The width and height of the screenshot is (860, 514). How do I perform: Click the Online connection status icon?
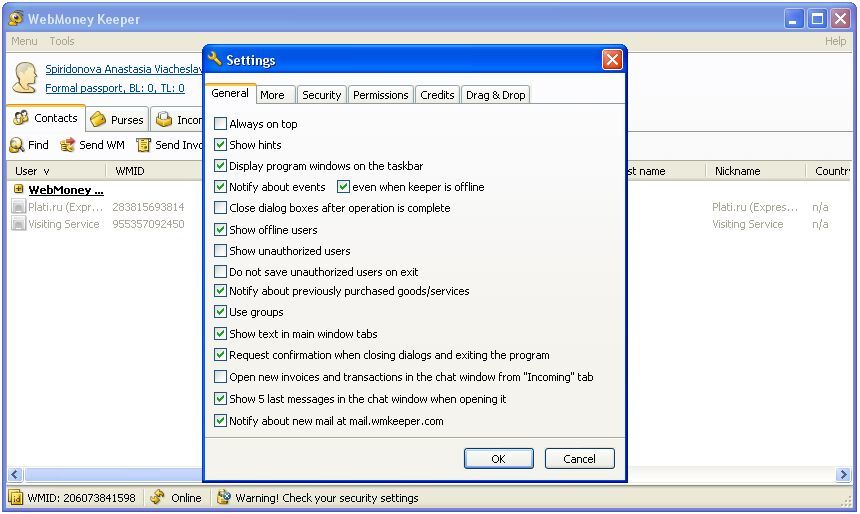[157, 498]
